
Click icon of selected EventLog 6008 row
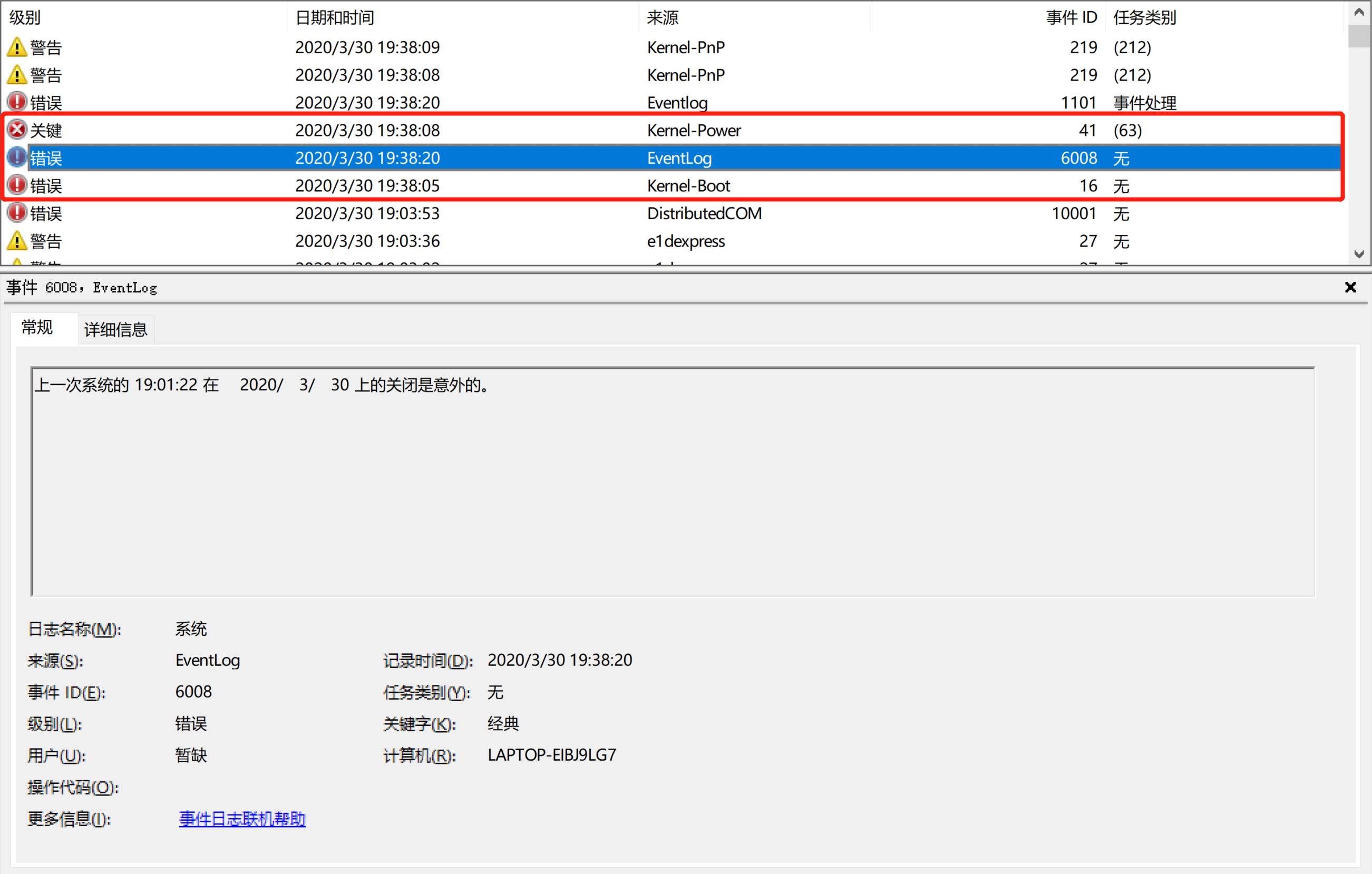point(16,158)
